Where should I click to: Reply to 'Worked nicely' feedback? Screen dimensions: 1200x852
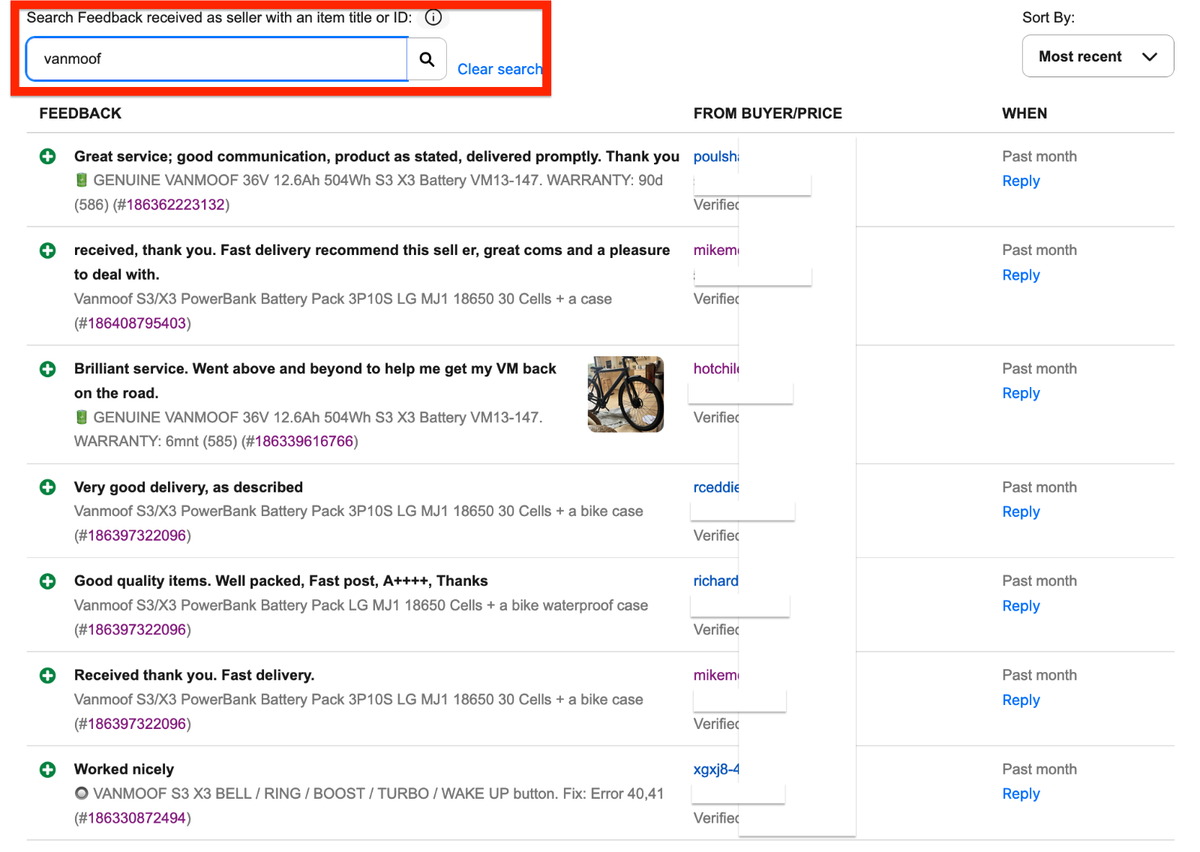click(1021, 793)
